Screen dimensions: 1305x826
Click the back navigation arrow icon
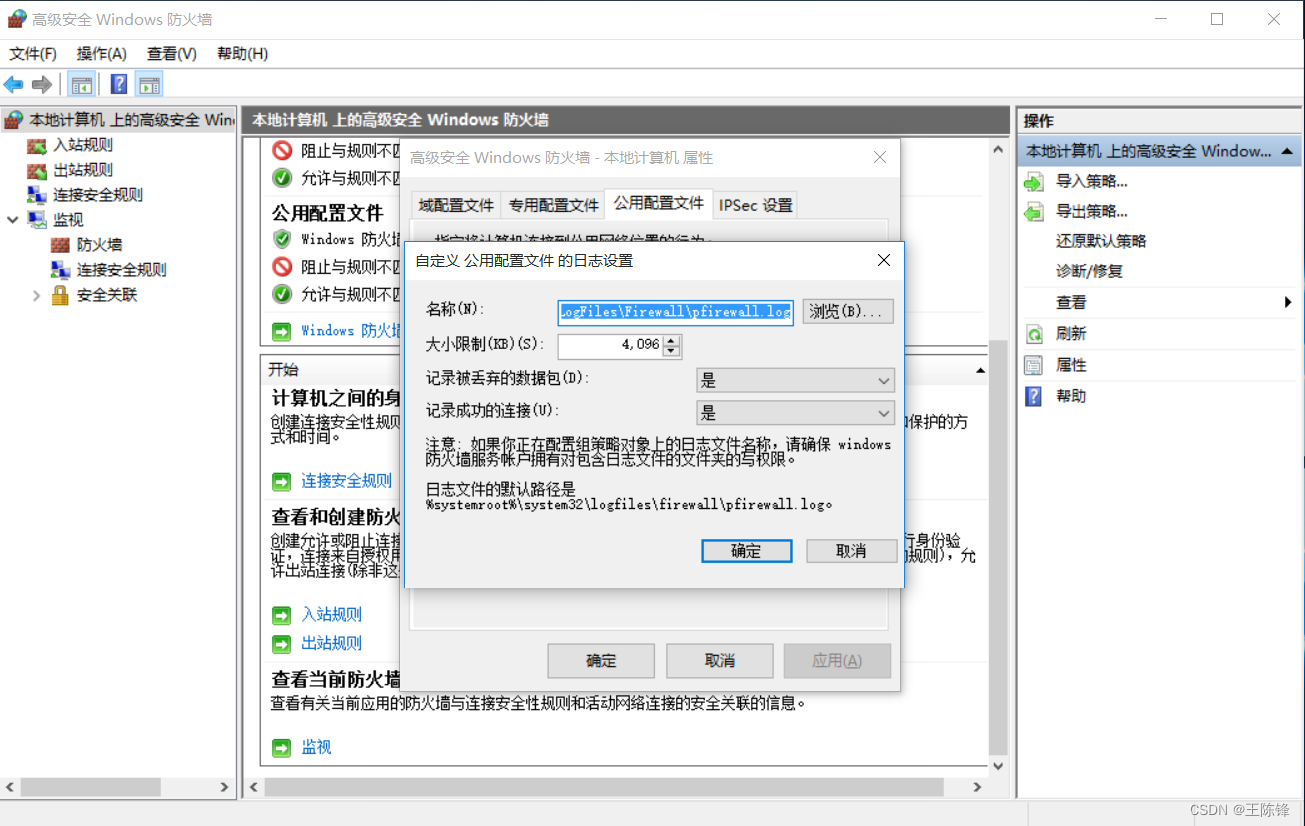click(x=13, y=83)
